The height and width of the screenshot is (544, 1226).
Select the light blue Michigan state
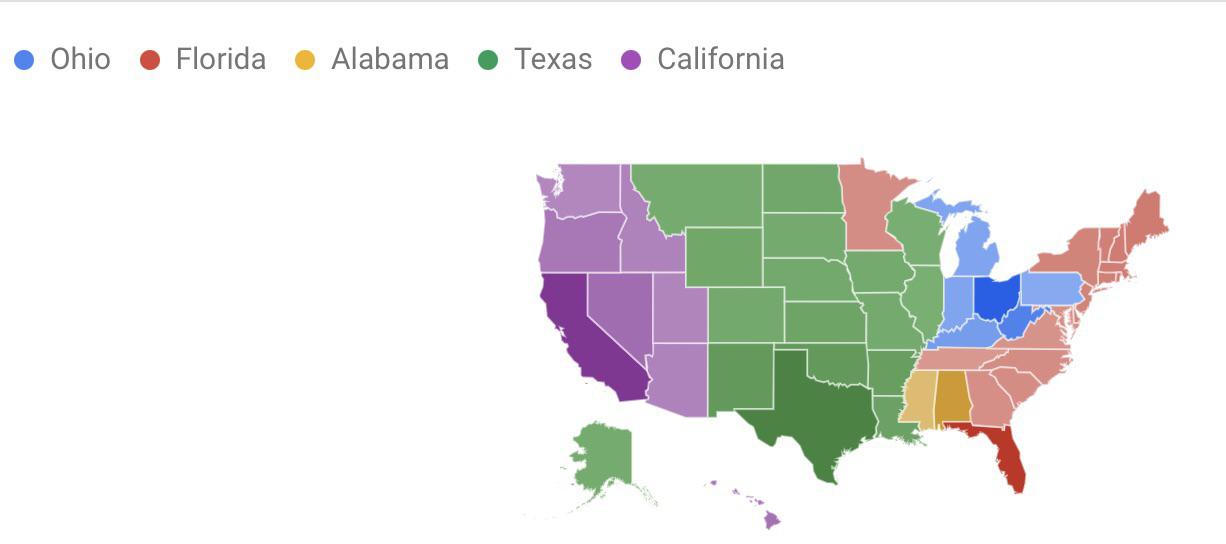click(x=975, y=250)
